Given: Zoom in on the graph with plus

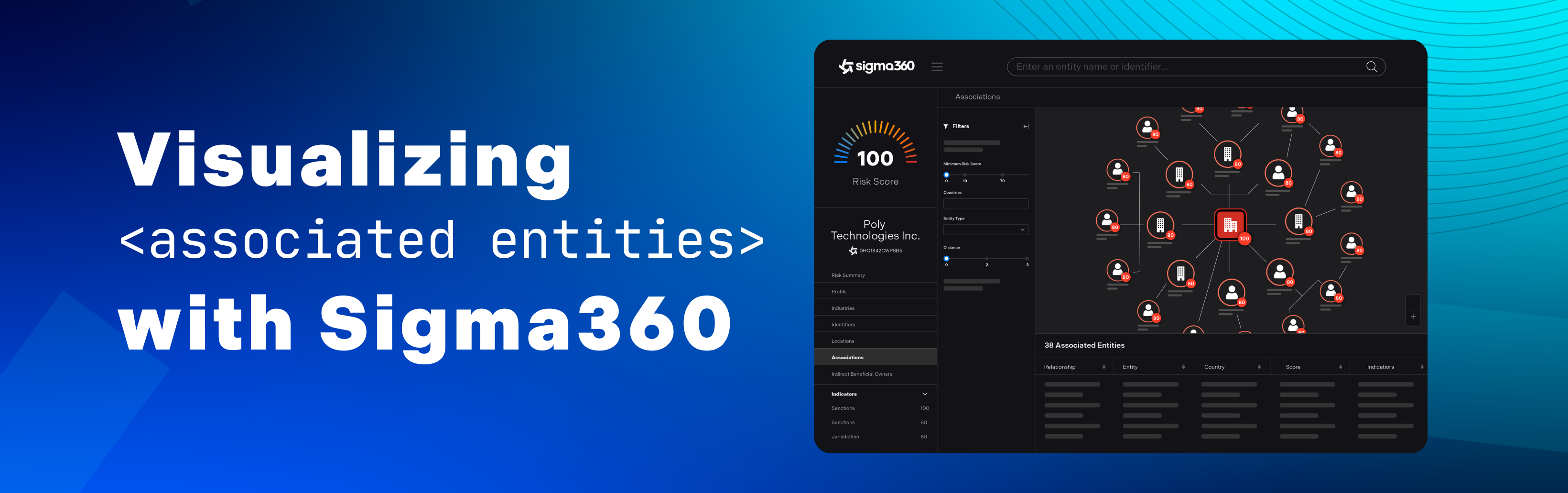Looking at the screenshot, I should (x=1413, y=317).
